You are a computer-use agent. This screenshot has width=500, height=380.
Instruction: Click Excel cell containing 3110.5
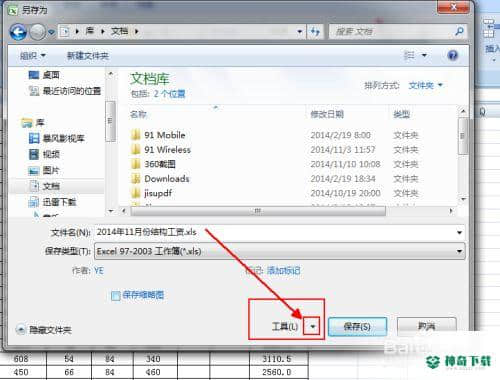(x=276, y=359)
